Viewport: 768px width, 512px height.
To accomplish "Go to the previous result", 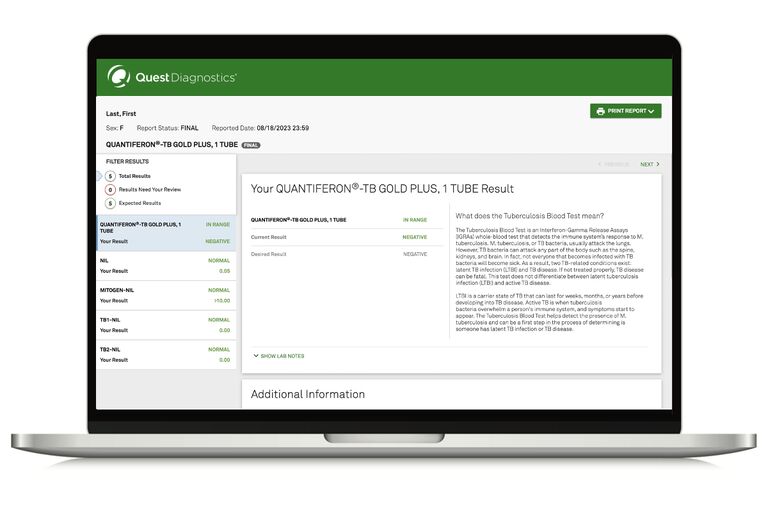I will coord(614,164).
